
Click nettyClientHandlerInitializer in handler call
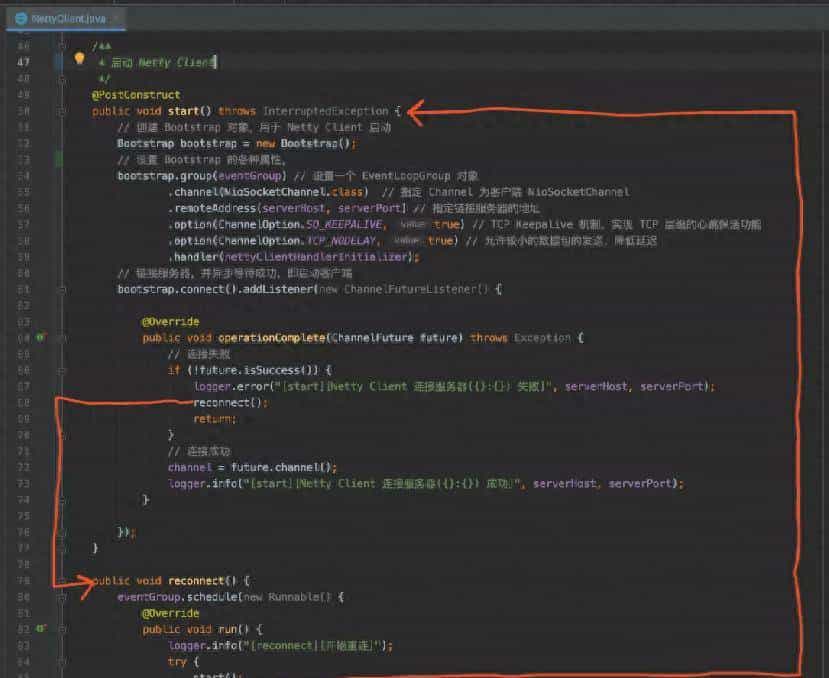coord(317,256)
